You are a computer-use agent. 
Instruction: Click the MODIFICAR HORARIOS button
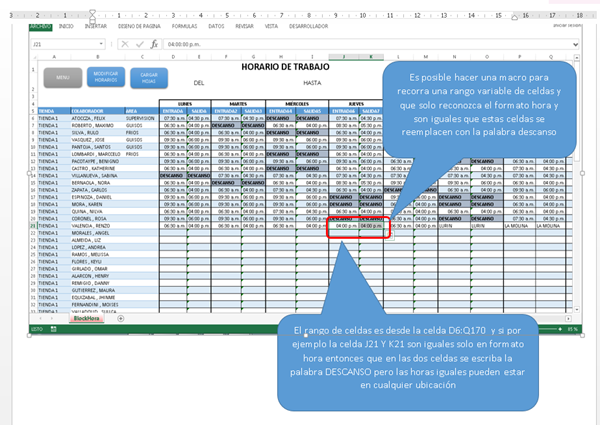pyautogui.click(x=106, y=77)
